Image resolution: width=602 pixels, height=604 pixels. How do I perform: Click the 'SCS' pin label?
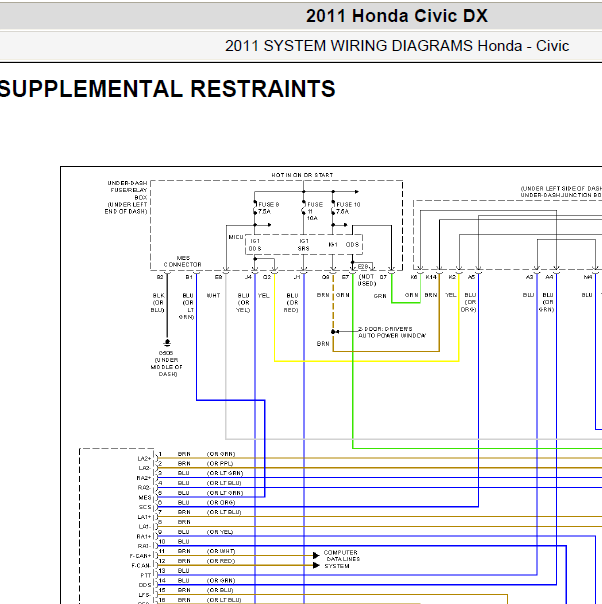145,507
